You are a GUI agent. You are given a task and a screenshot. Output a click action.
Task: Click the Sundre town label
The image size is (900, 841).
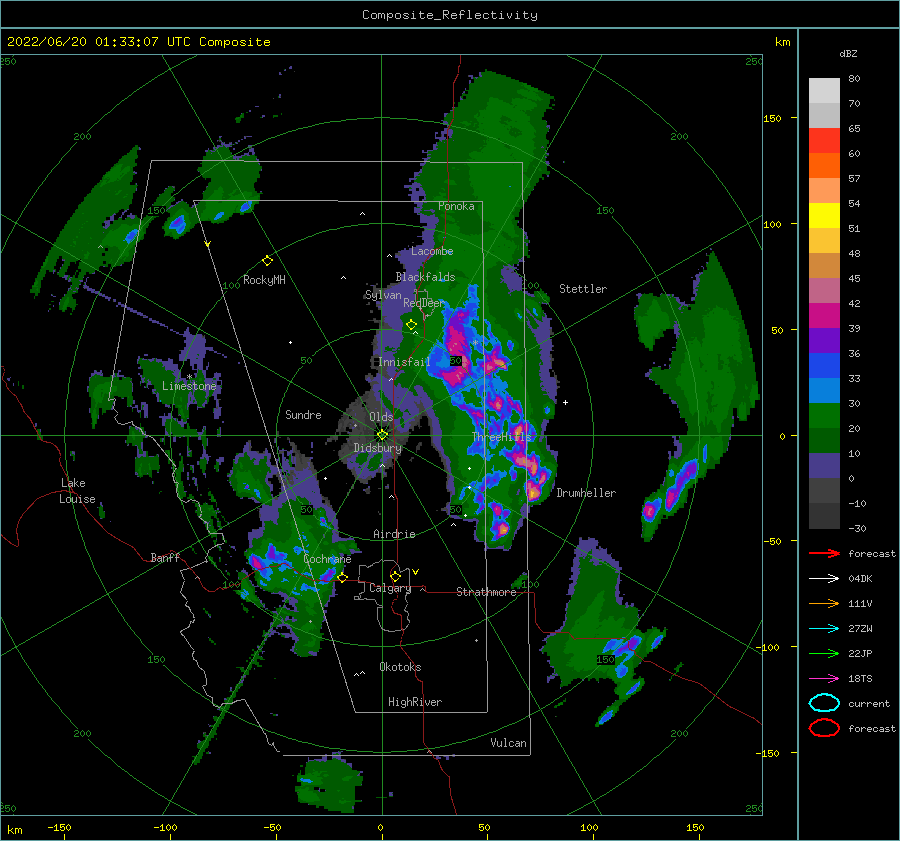click(303, 414)
